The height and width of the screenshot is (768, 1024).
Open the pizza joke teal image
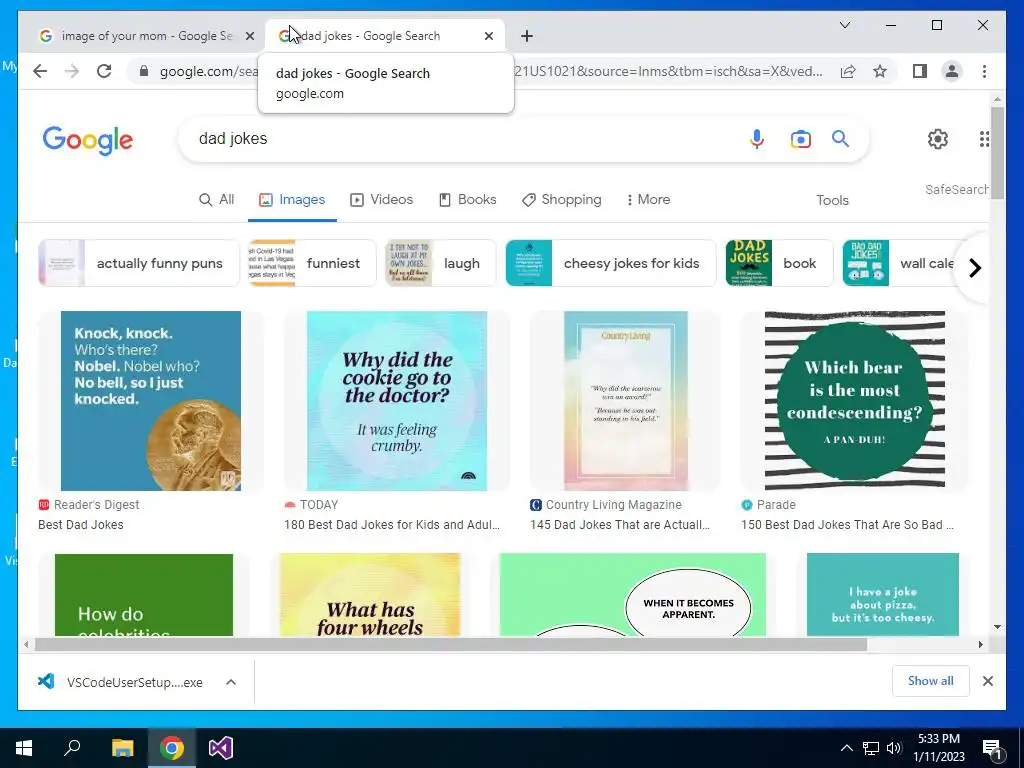883,595
